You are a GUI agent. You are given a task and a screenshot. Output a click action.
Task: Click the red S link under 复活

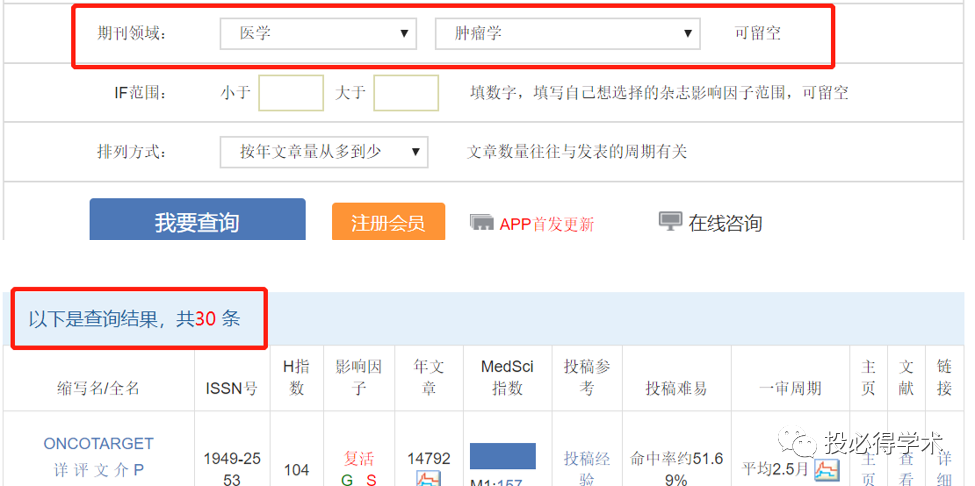click(371, 480)
